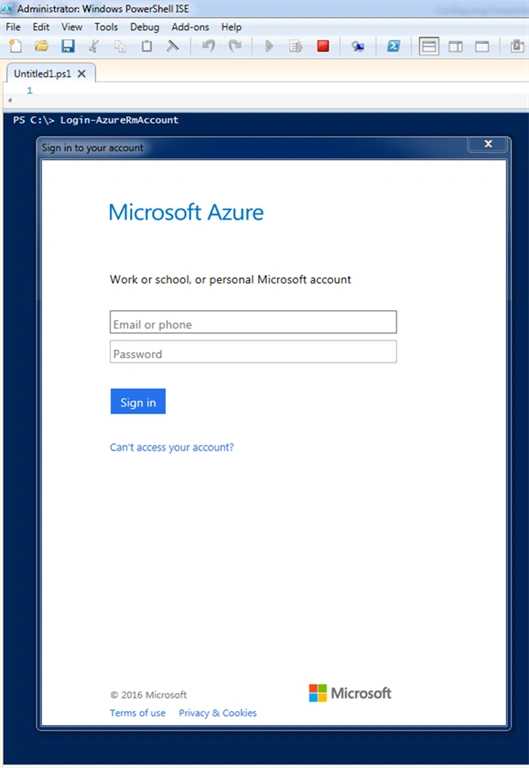The width and height of the screenshot is (529, 768).
Task: Redo action using the toolbar arrow
Action: click(235, 47)
